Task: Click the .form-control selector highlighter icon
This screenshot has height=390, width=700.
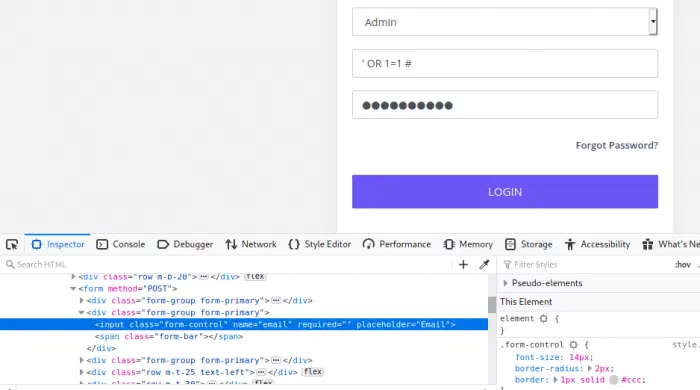Action: point(573,344)
